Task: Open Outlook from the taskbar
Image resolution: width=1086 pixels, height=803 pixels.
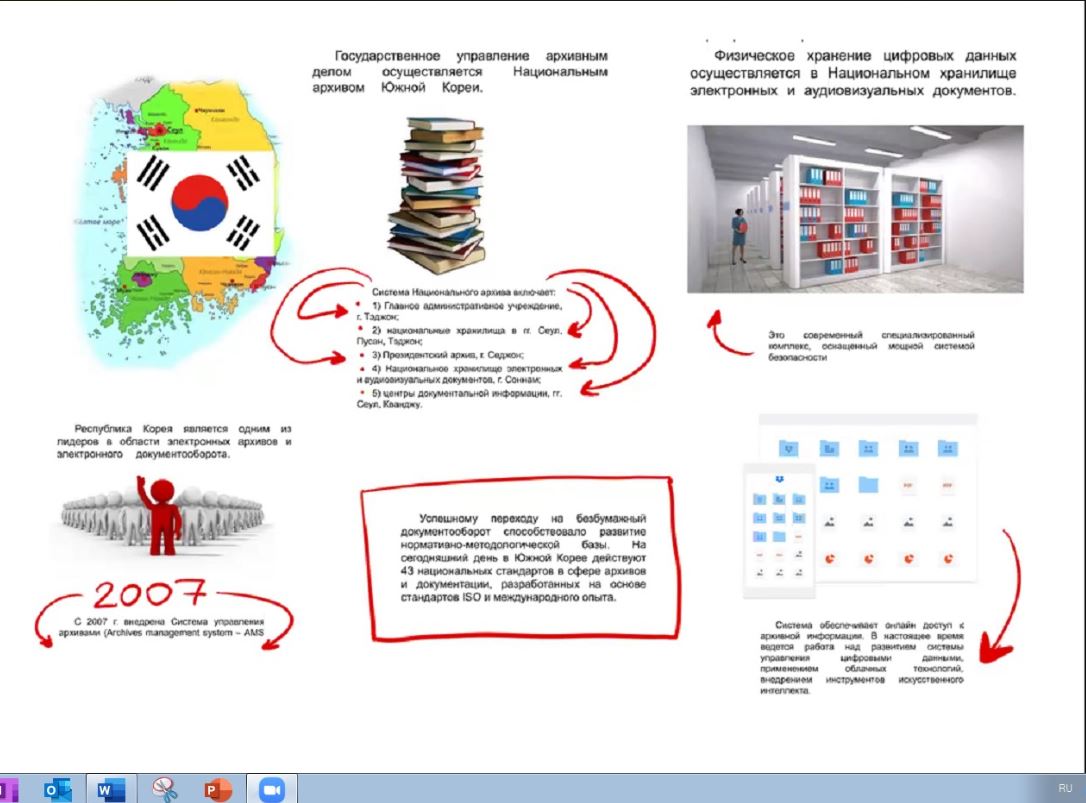Action: [57, 789]
